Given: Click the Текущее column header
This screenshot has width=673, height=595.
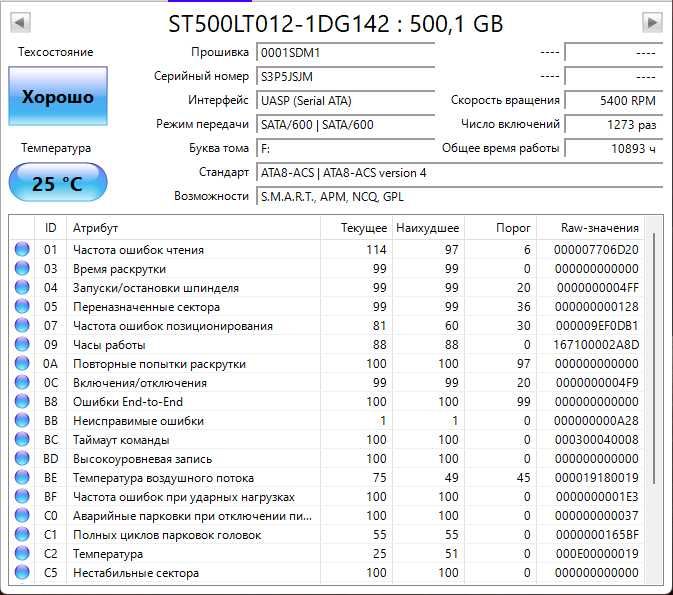Looking at the screenshot, I should (x=356, y=228).
